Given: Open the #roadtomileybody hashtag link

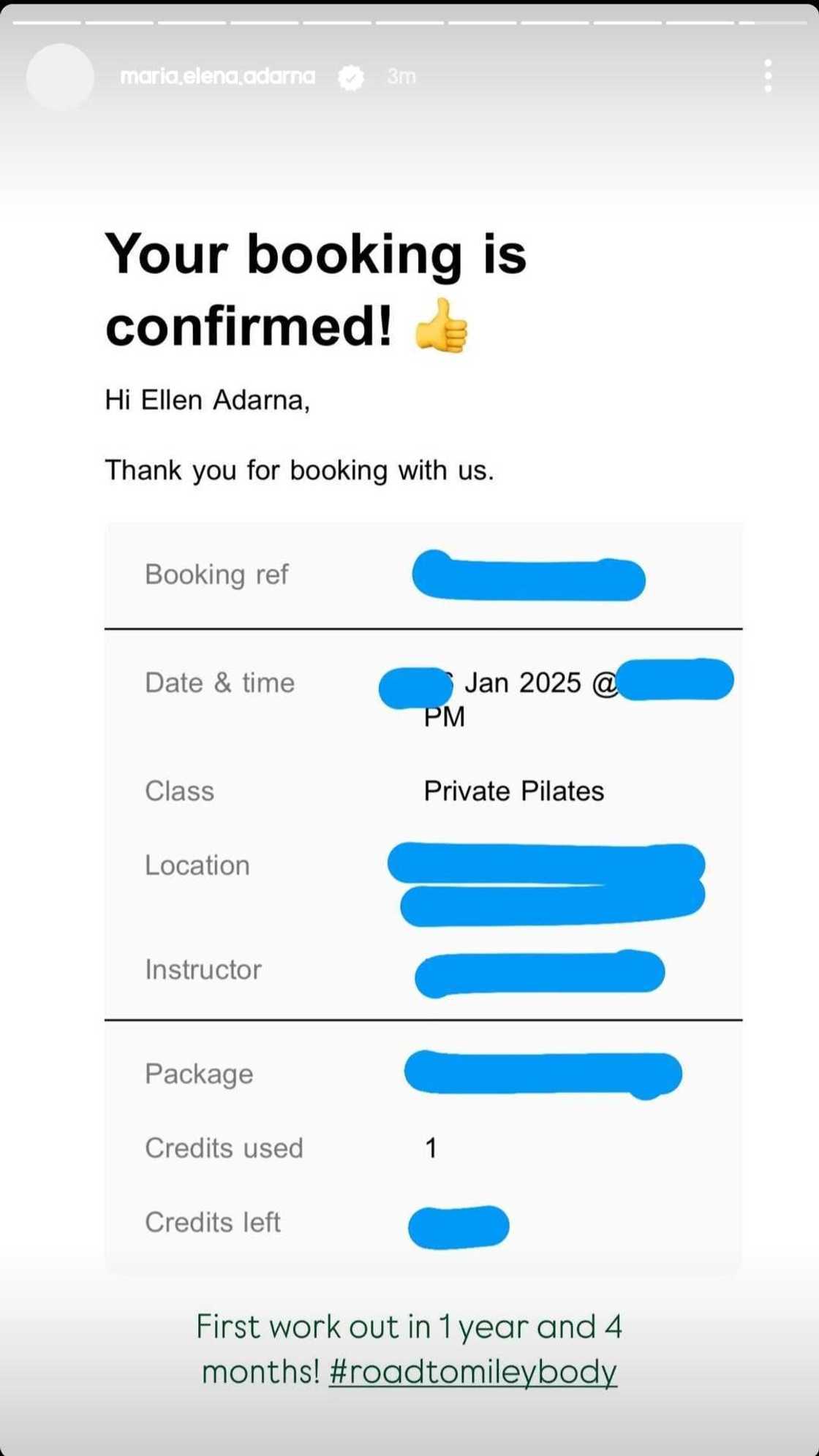Looking at the screenshot, I should (x=472, y=1372).
